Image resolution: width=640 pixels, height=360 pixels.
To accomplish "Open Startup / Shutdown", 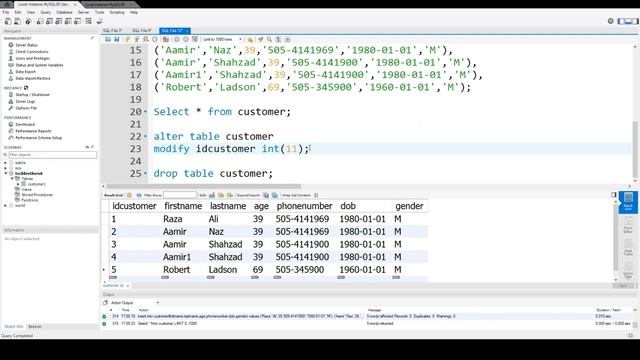I will pos(32,95).
